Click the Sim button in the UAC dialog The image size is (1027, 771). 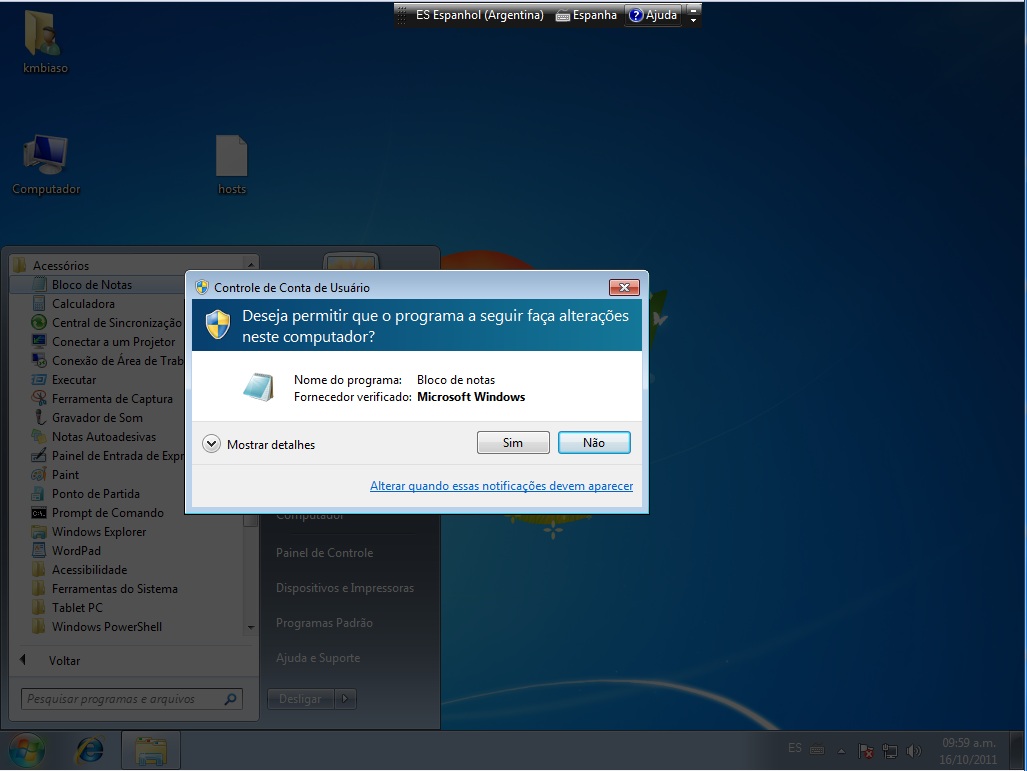tap(513, 443)
